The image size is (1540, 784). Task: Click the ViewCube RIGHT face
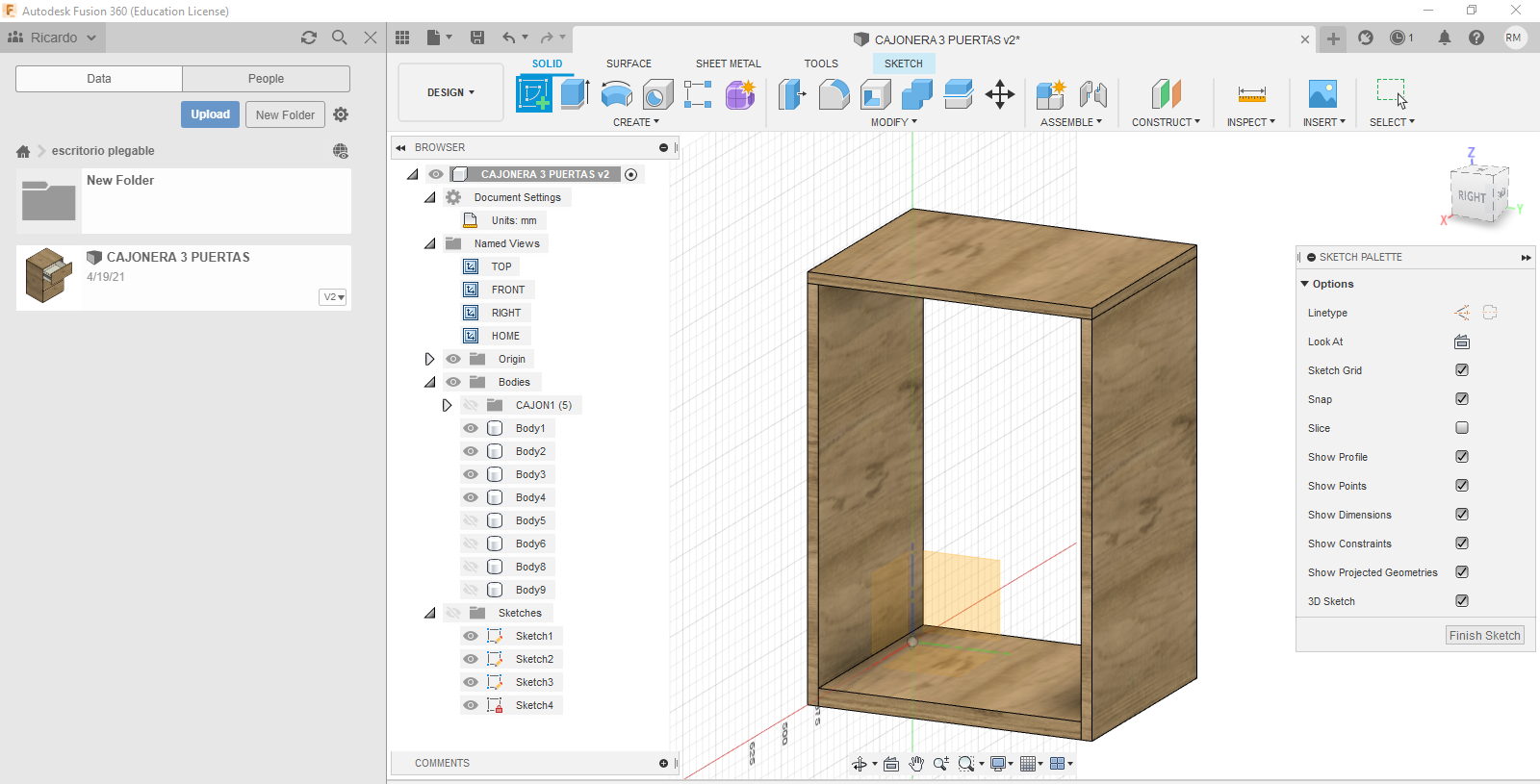point(1471,196)
